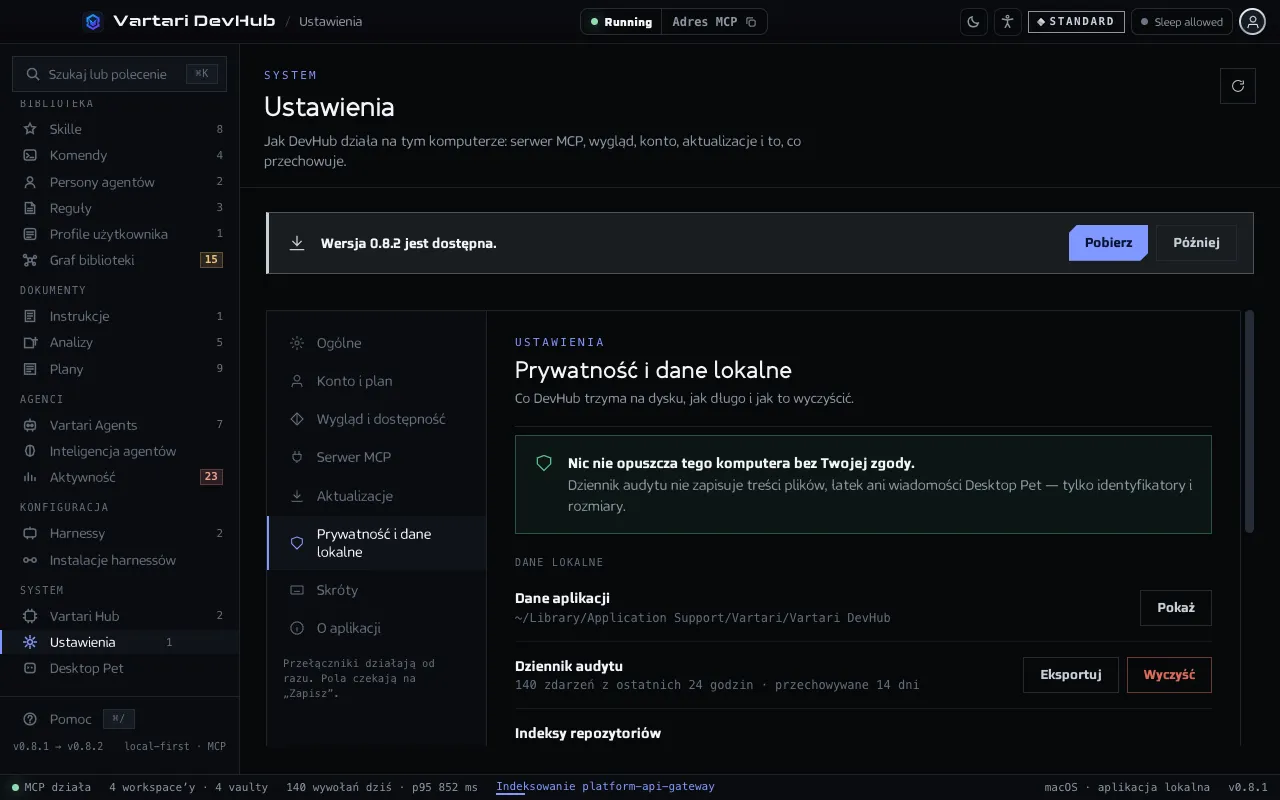Open Instalacje harnessów
The width and height of the screenshot is (1280, 800).
[120, 560]
